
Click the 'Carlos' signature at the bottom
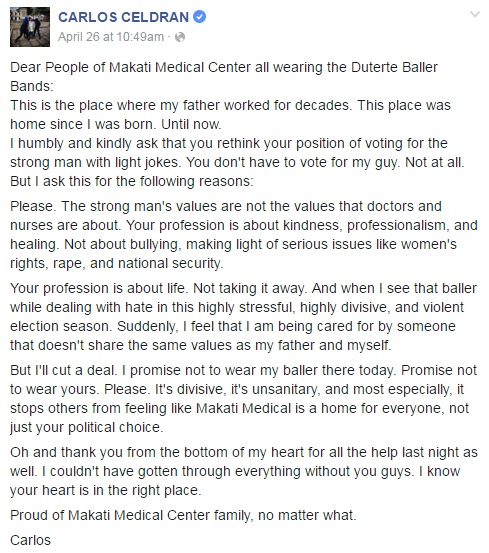point(30,540)
